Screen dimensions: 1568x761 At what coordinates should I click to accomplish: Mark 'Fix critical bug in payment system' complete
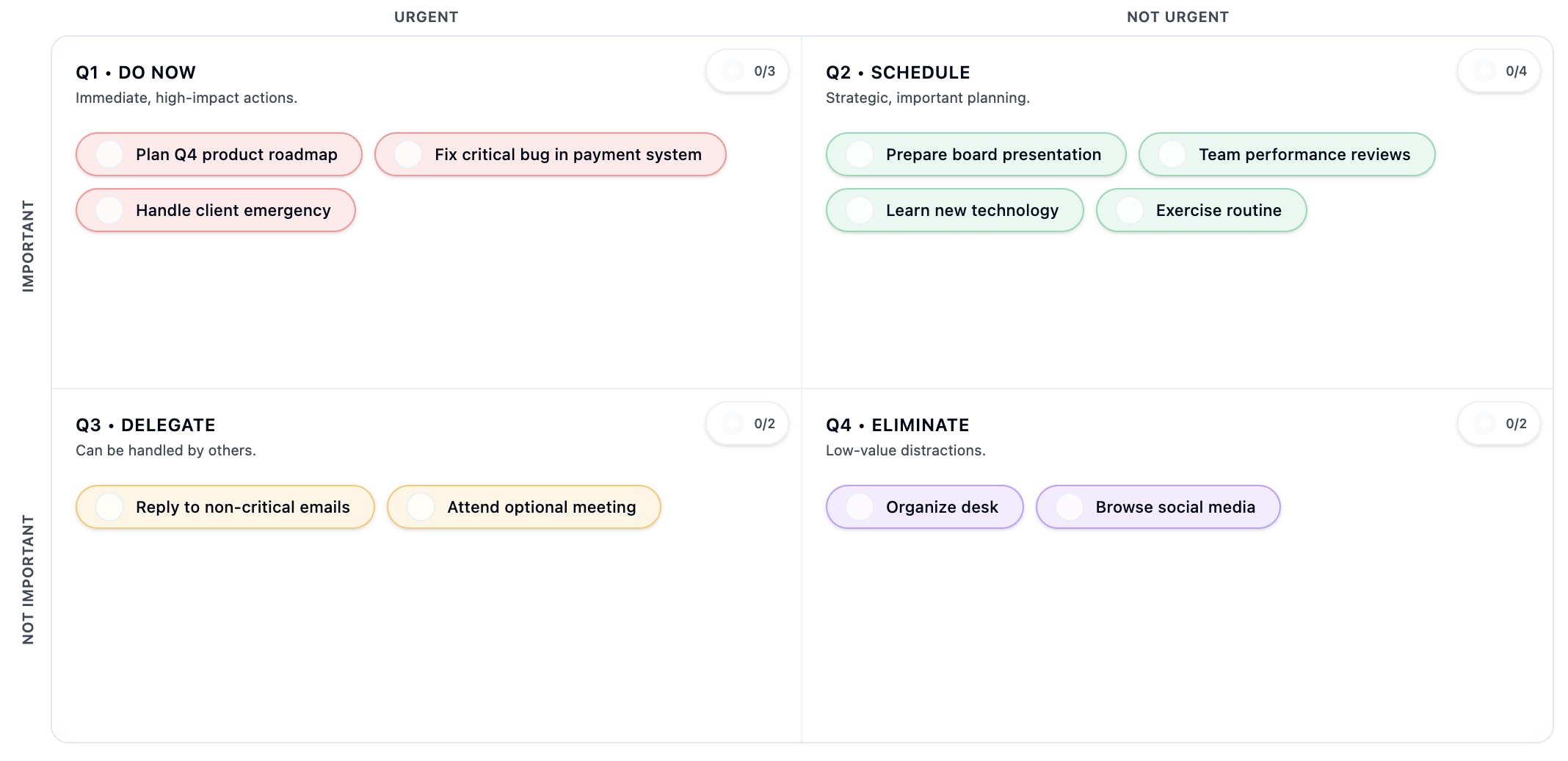pos(408,154)
